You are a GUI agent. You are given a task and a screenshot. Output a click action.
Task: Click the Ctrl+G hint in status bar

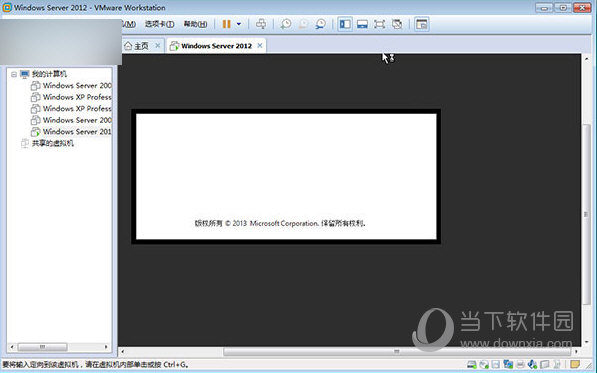(176, 365)
